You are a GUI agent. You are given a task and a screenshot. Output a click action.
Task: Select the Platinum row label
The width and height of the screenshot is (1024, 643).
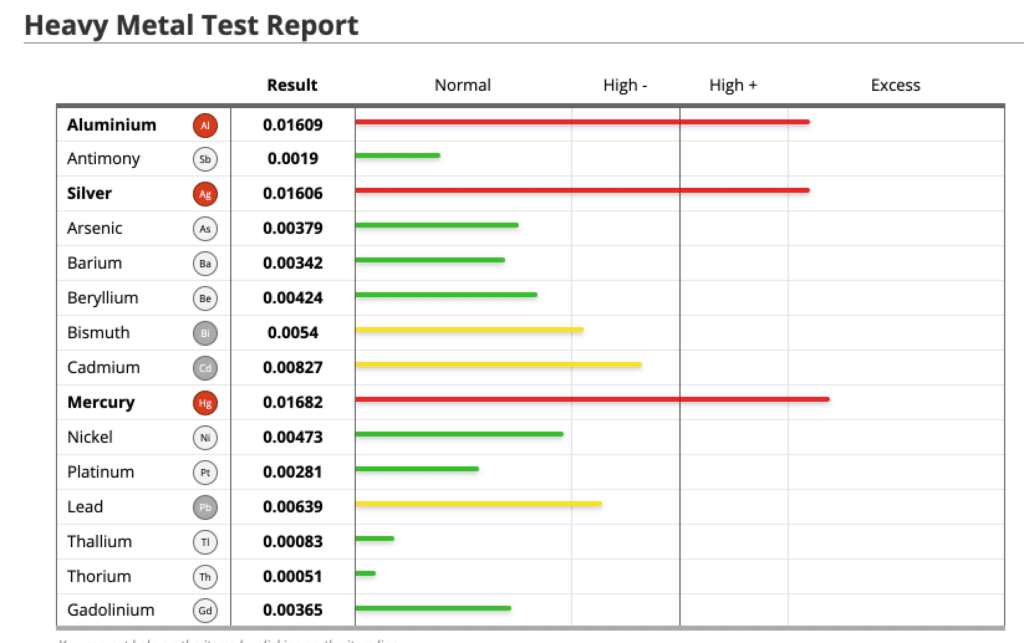coord(101,472)
